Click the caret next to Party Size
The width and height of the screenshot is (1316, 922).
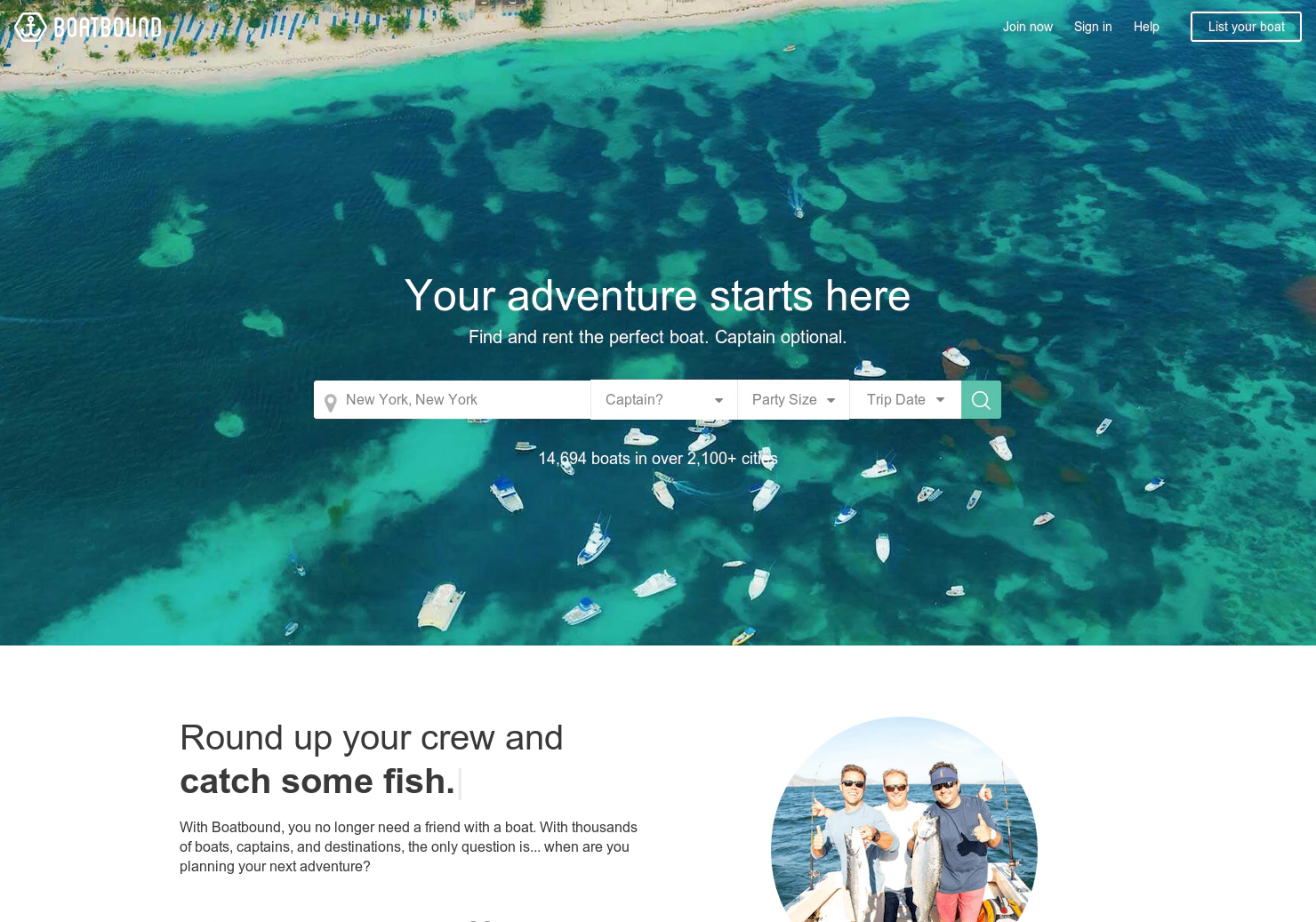click(831, 401)
